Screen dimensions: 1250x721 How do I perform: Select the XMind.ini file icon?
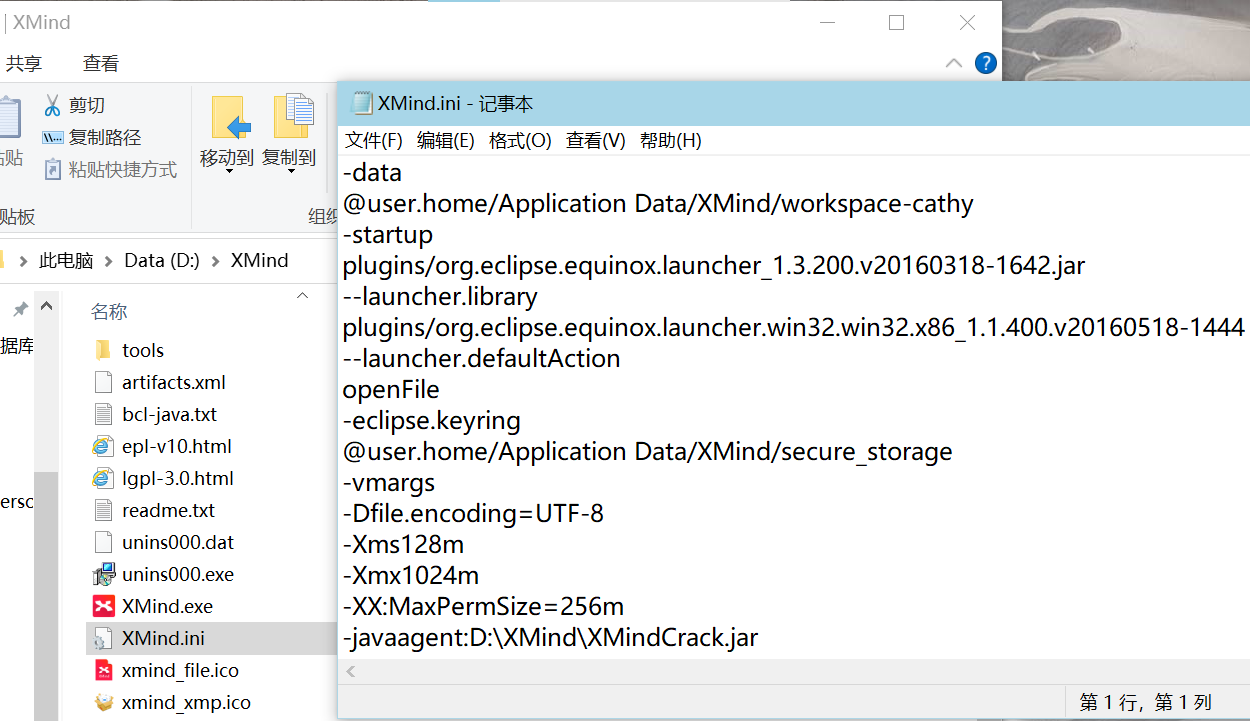(103, 638)
